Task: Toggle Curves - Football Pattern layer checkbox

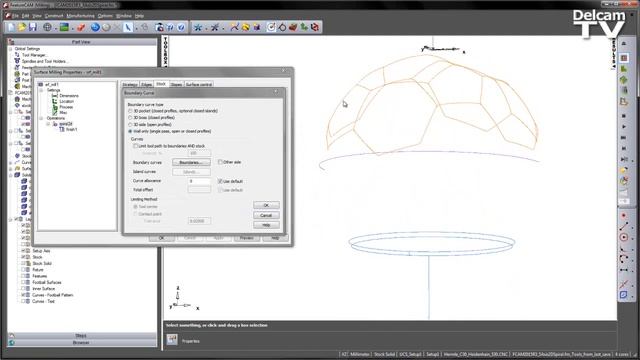Action: (x=24, y=295)
